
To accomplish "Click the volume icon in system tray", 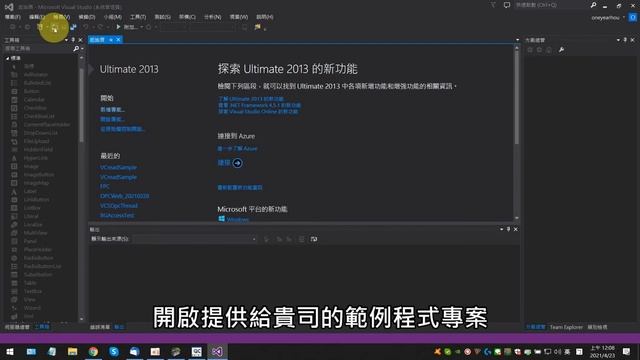I will click(x=558, y=351).
